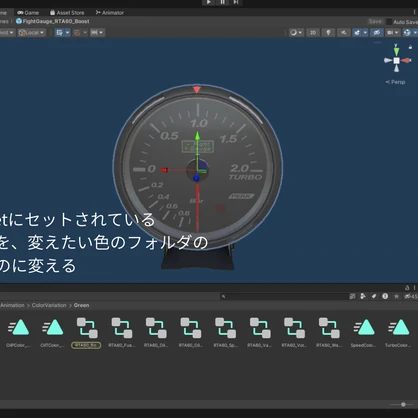This screenshot has width=418, height=418.
Task: Click orientation gizmo center cube
Action: coord(396,60)
